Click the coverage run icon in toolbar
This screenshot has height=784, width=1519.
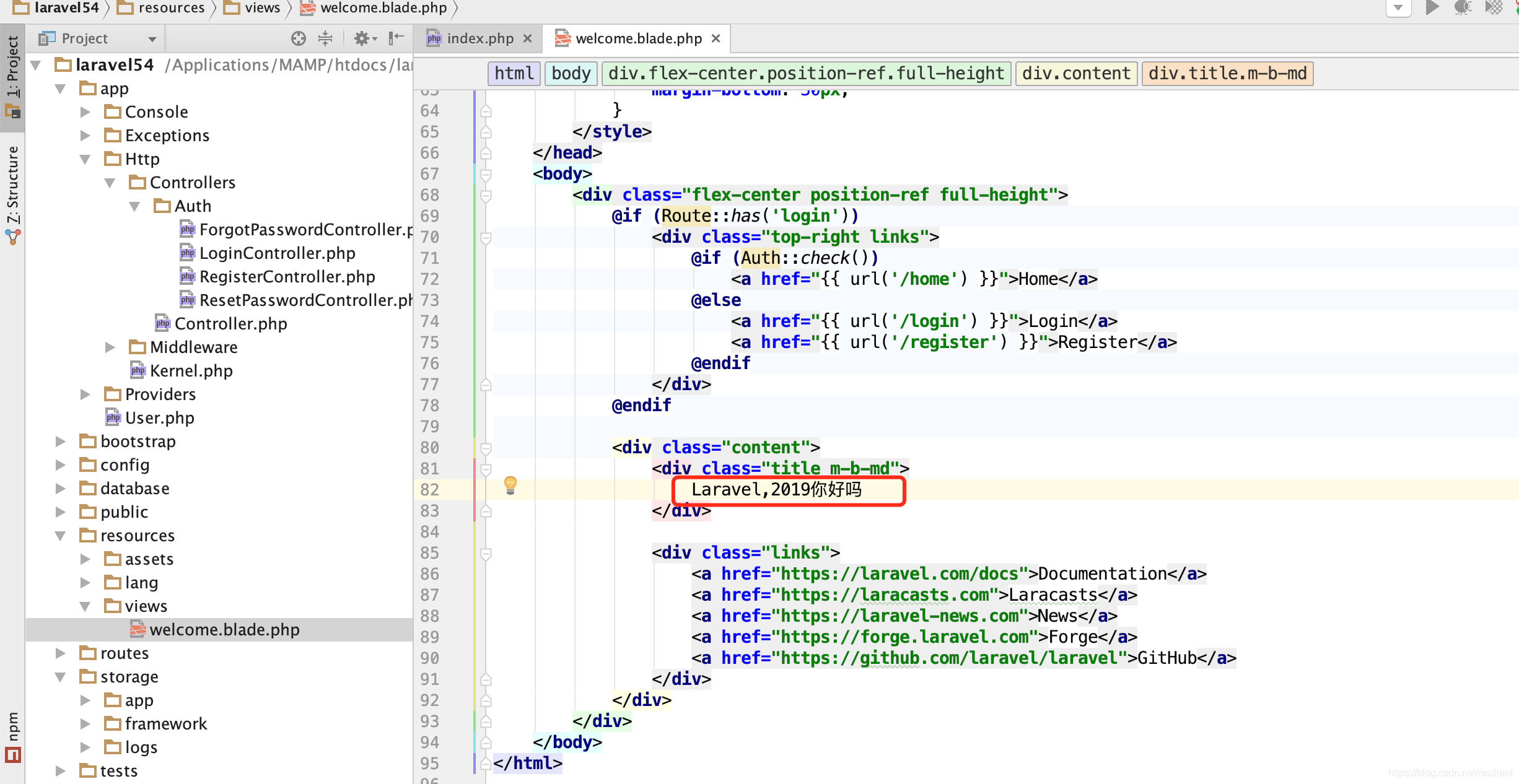(x=1494, y=7)
